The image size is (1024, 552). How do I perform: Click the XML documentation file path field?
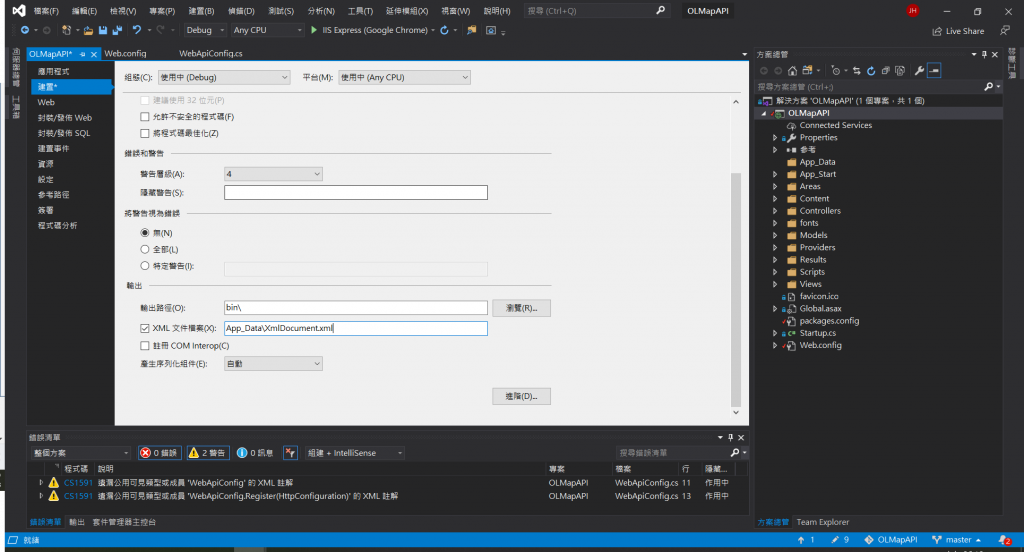click(x=355, y=328)
